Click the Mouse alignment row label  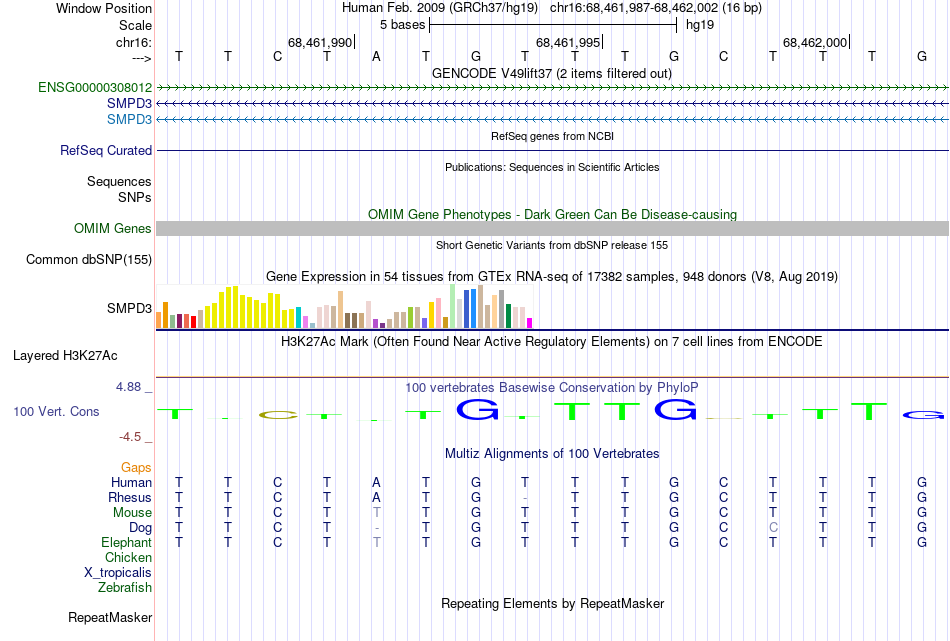click(x=132, y=513)
